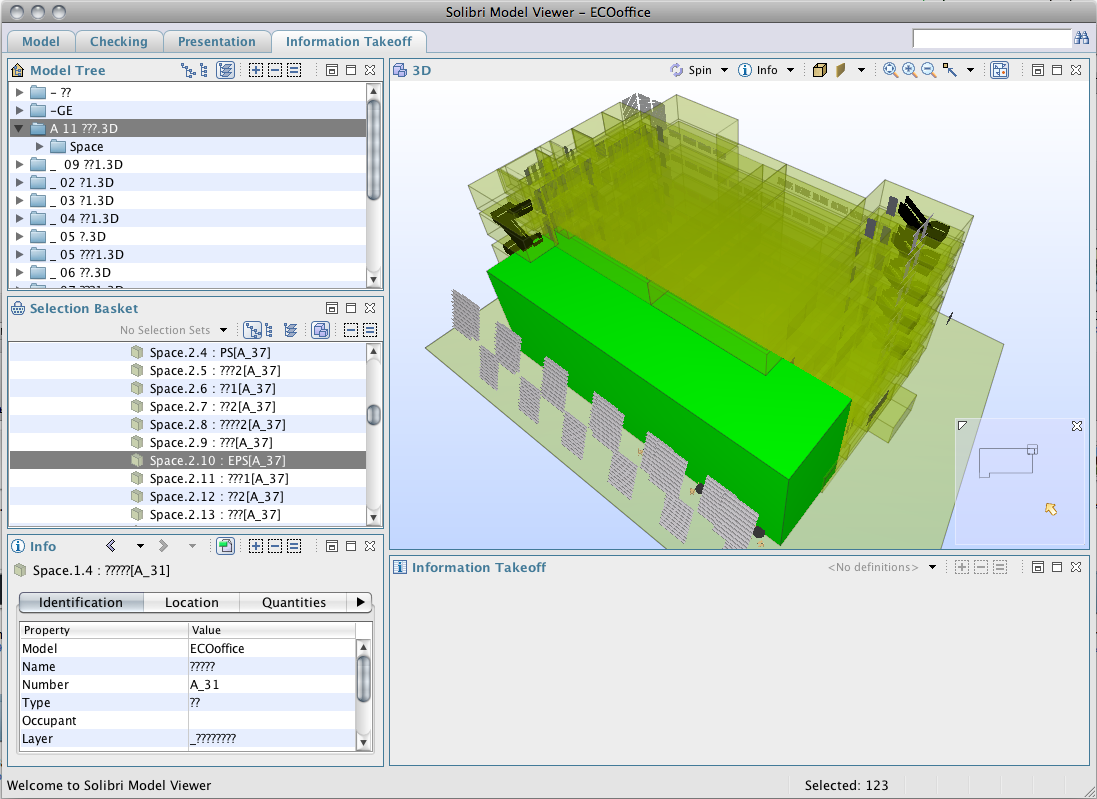This screenshot has width=1097, height=799.
Task: Expand the Space folder under A 11
Action: click(40, 146)
